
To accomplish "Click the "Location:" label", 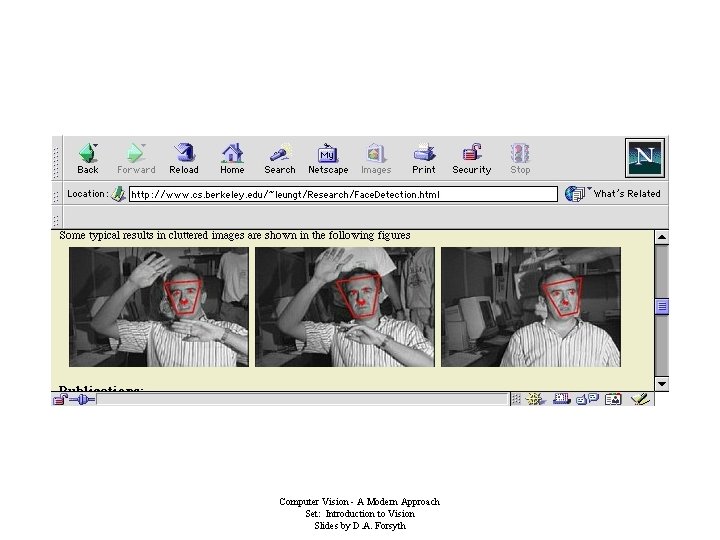I will [88, 194].
